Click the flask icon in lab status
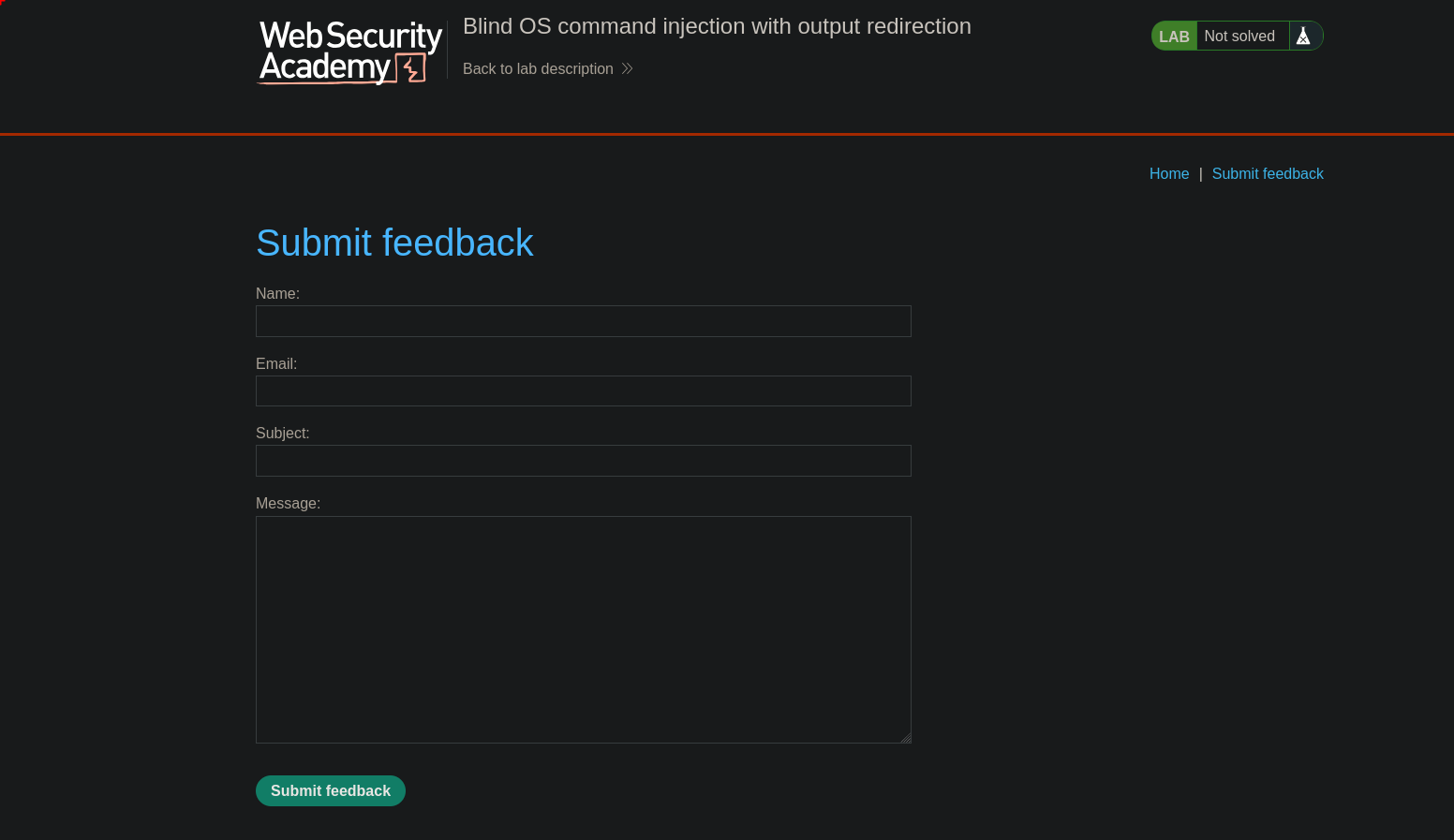 pos(1303,36)
